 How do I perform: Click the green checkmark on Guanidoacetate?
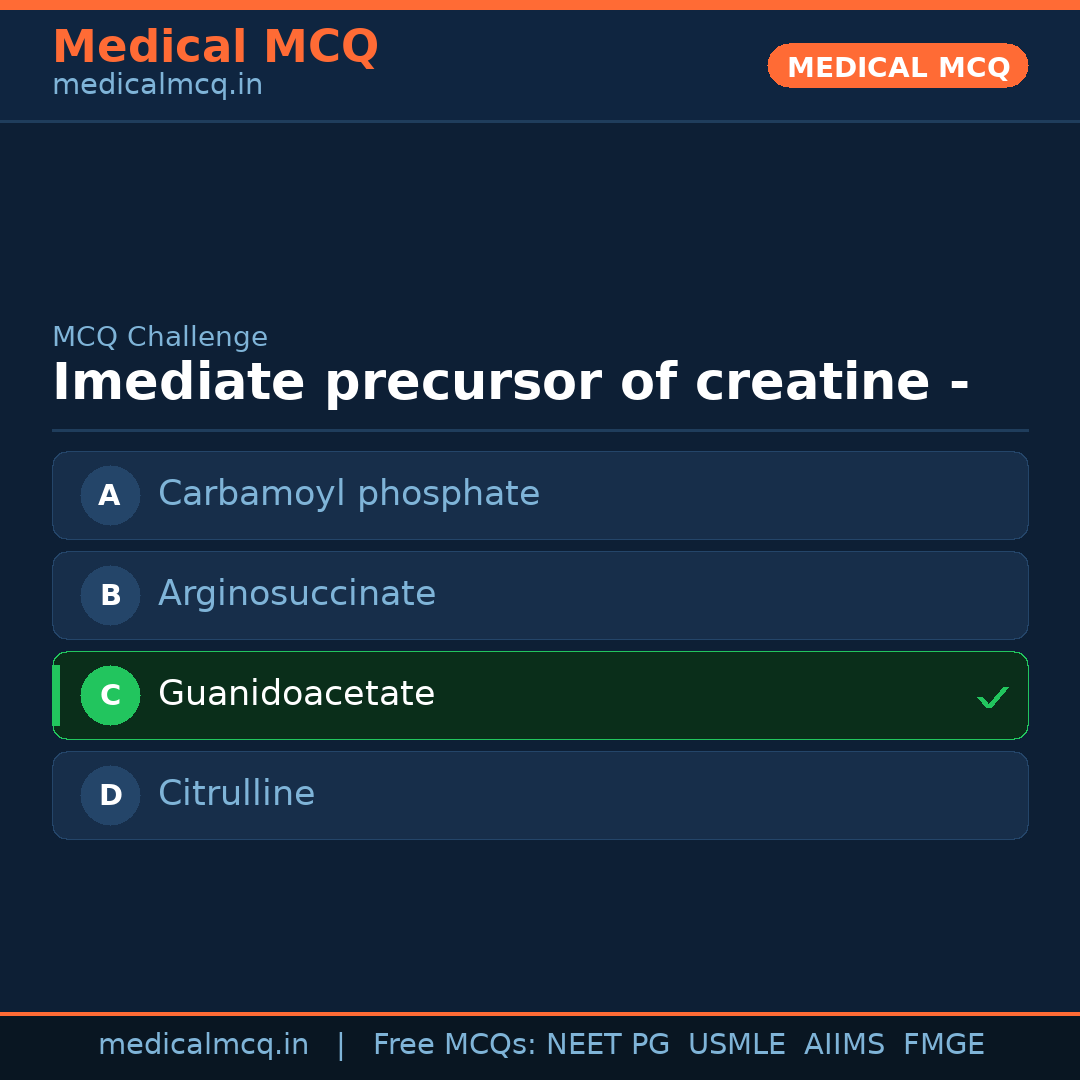pos(992,696)
